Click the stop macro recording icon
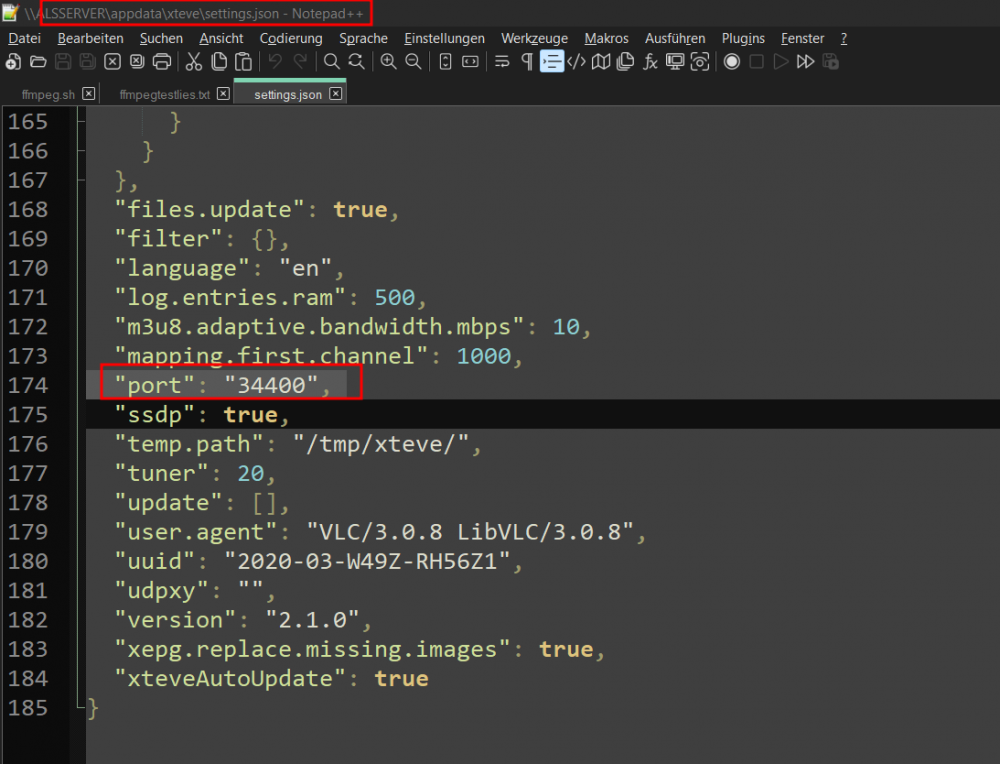Viewport: 1000px width, 764px height. pos(756,62)
